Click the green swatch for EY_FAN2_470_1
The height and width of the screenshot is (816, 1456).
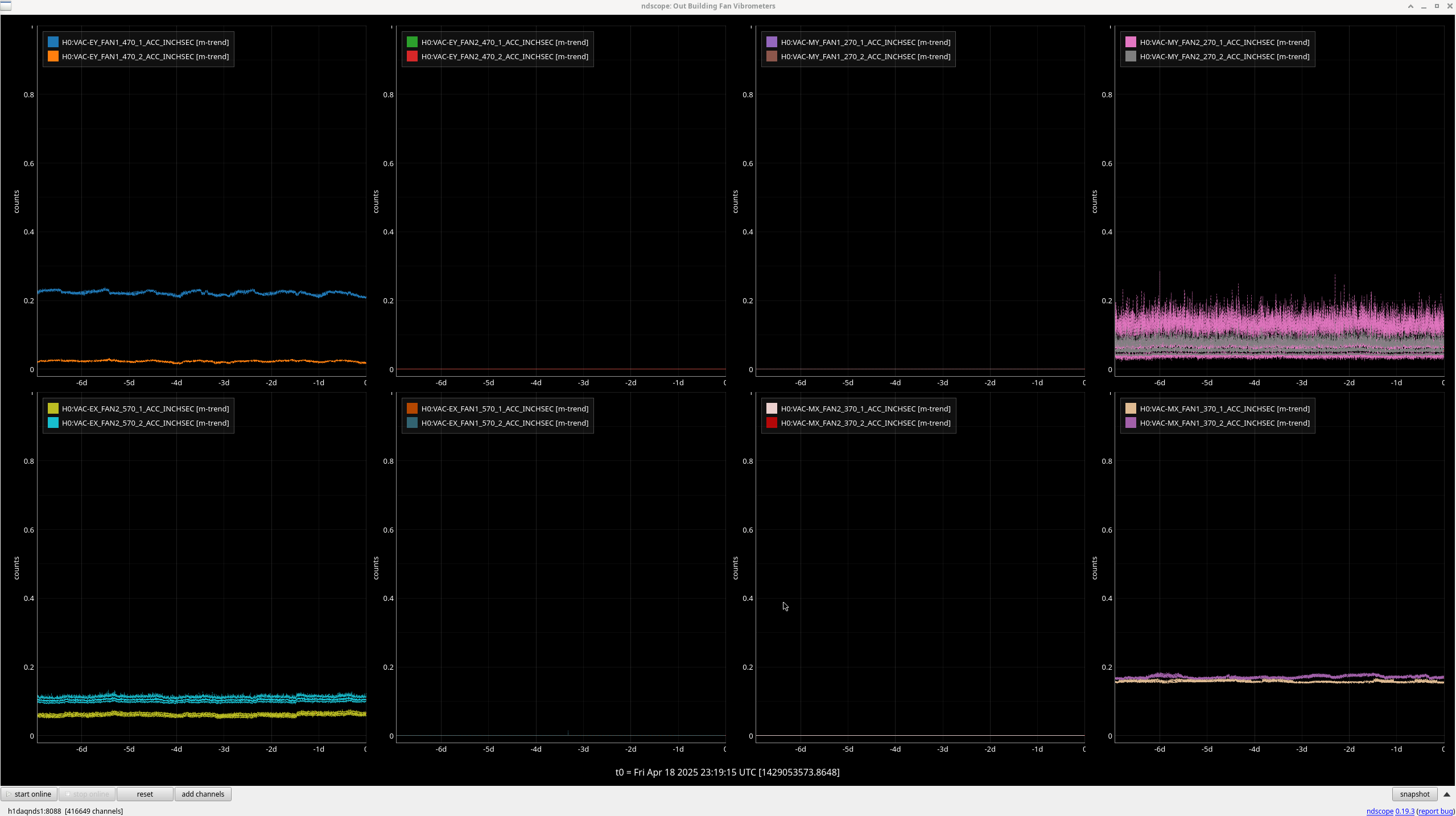(x=413, y=42)
